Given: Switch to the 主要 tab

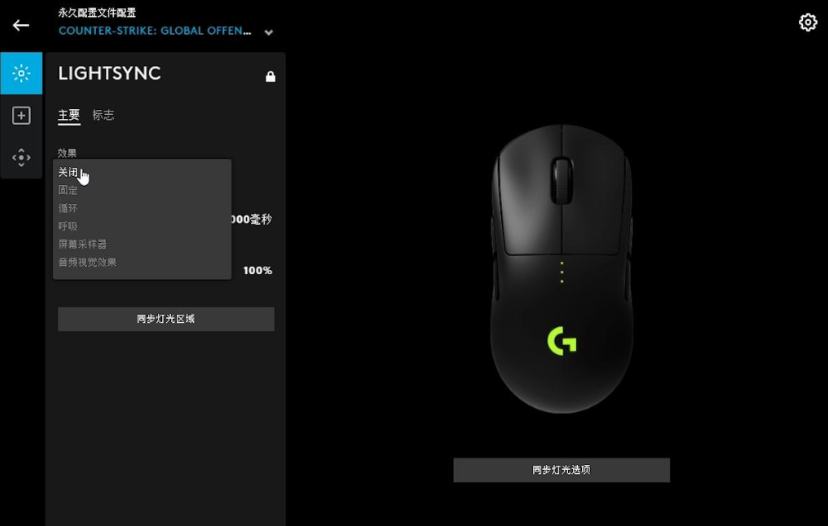Looking at the screenshot, I should coord(69,115).
